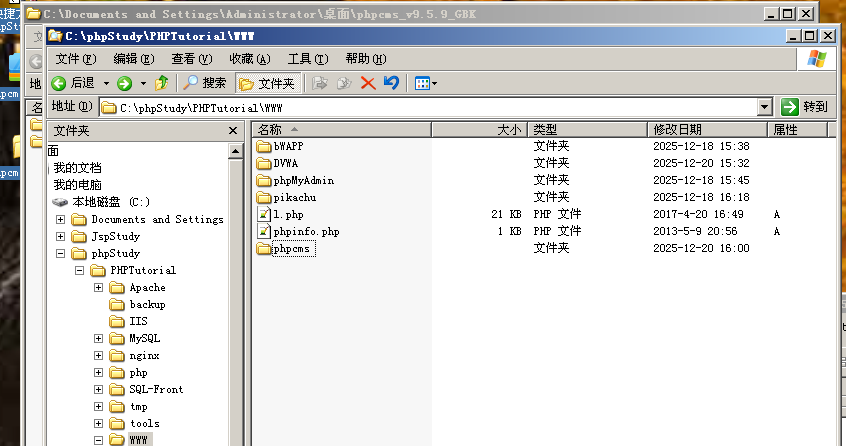Expand the Apache tree node
The width and height of the screenshot is (846, 446).
pos(98,287)
